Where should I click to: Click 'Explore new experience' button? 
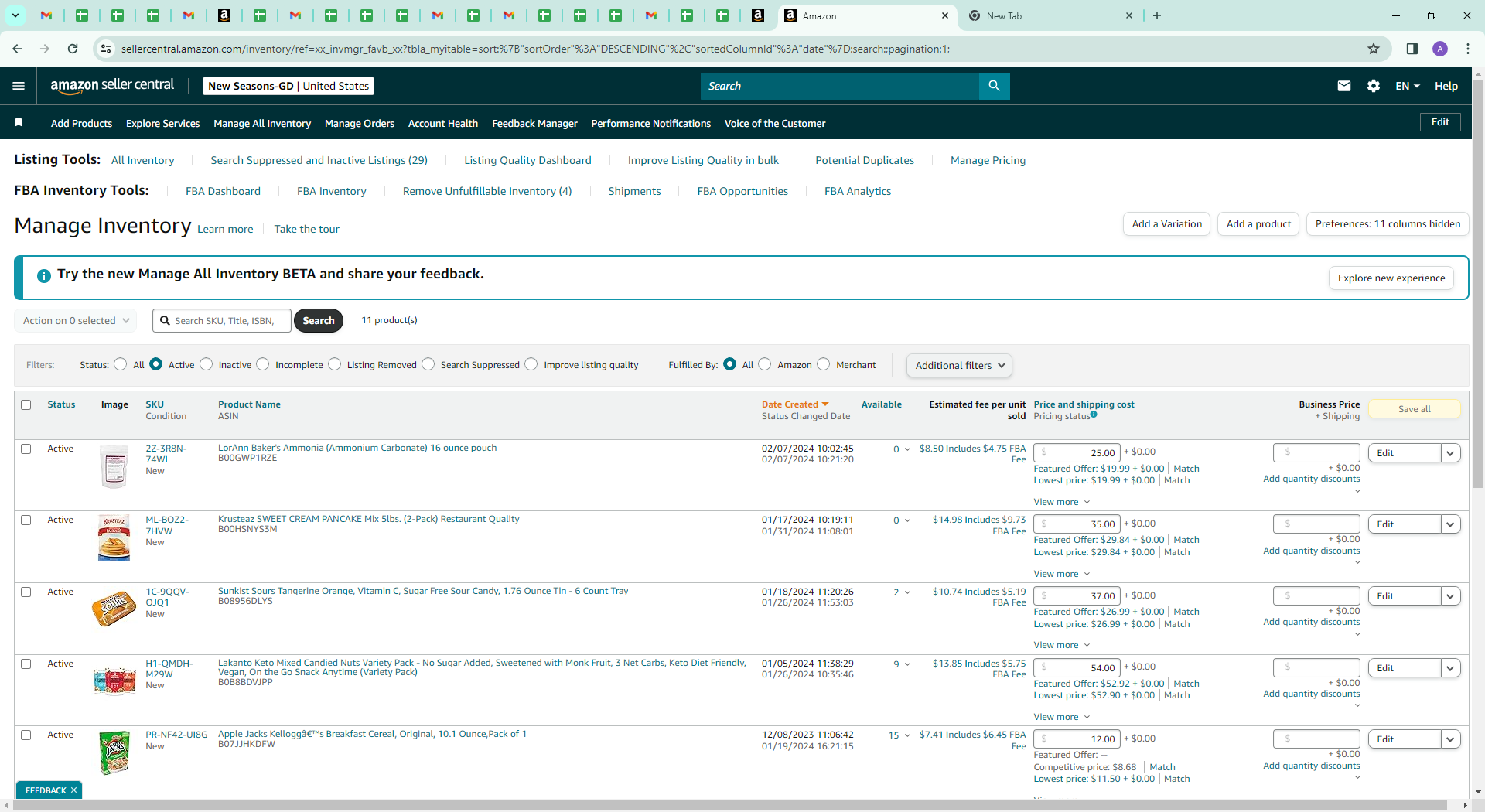coord(1391,278)
